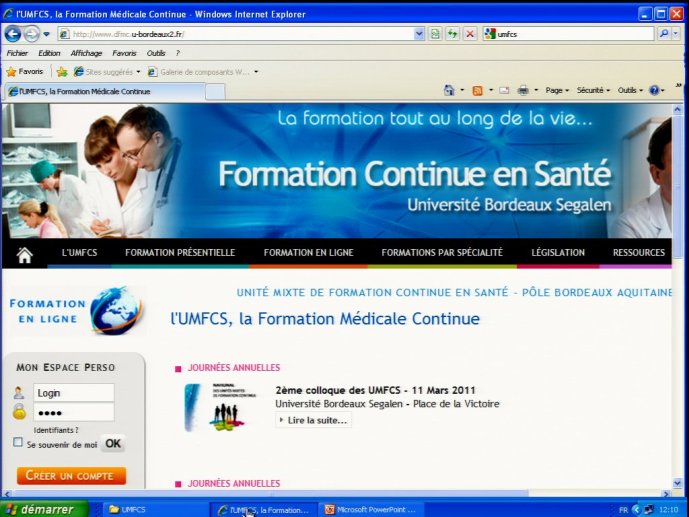The image size is (689, 517).
Task: Open the 2ème colloque des UMFCS headline
Action: tap(376, 390)
